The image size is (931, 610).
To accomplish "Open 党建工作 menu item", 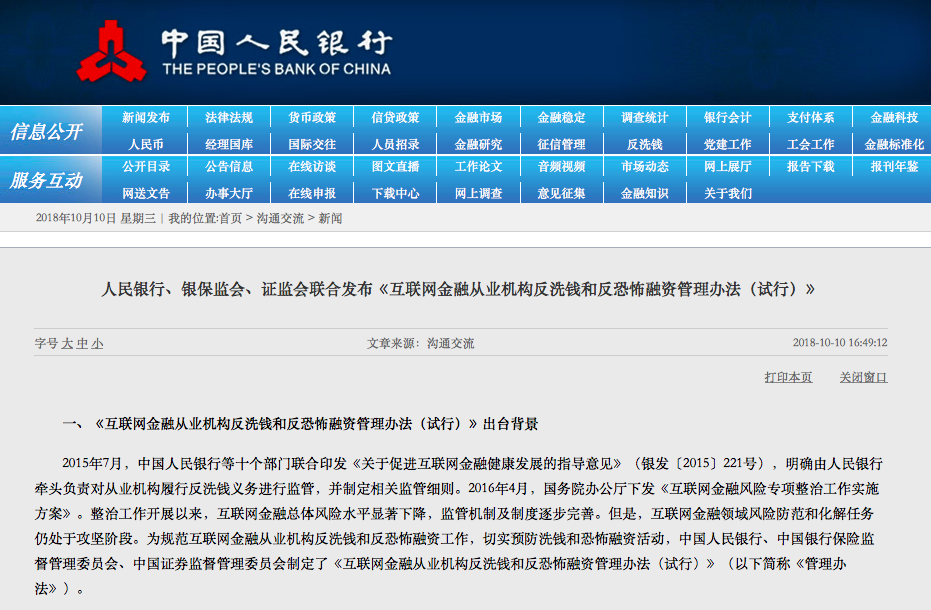I will (x=728, y=144).
